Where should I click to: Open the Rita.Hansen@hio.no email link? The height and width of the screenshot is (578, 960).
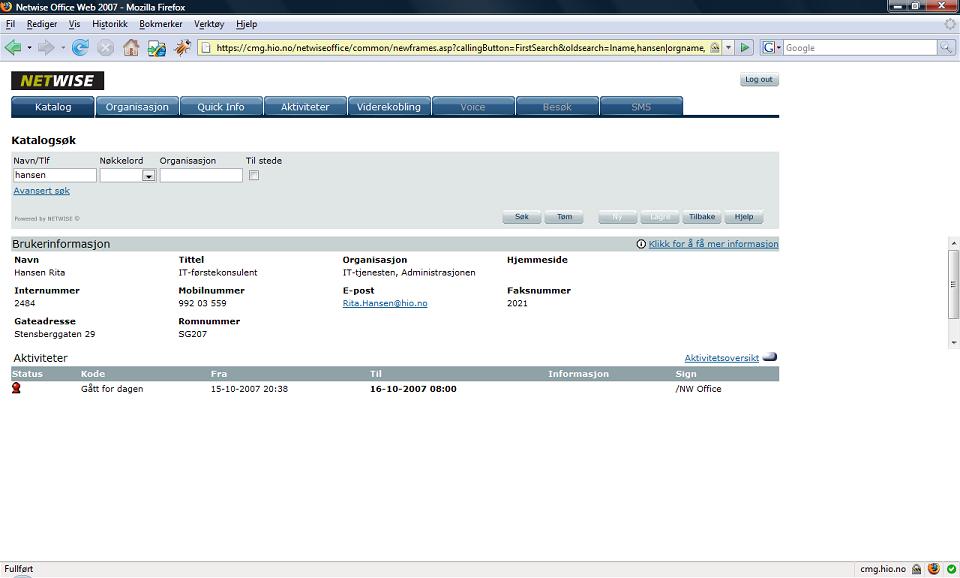(x=385, y=303)
